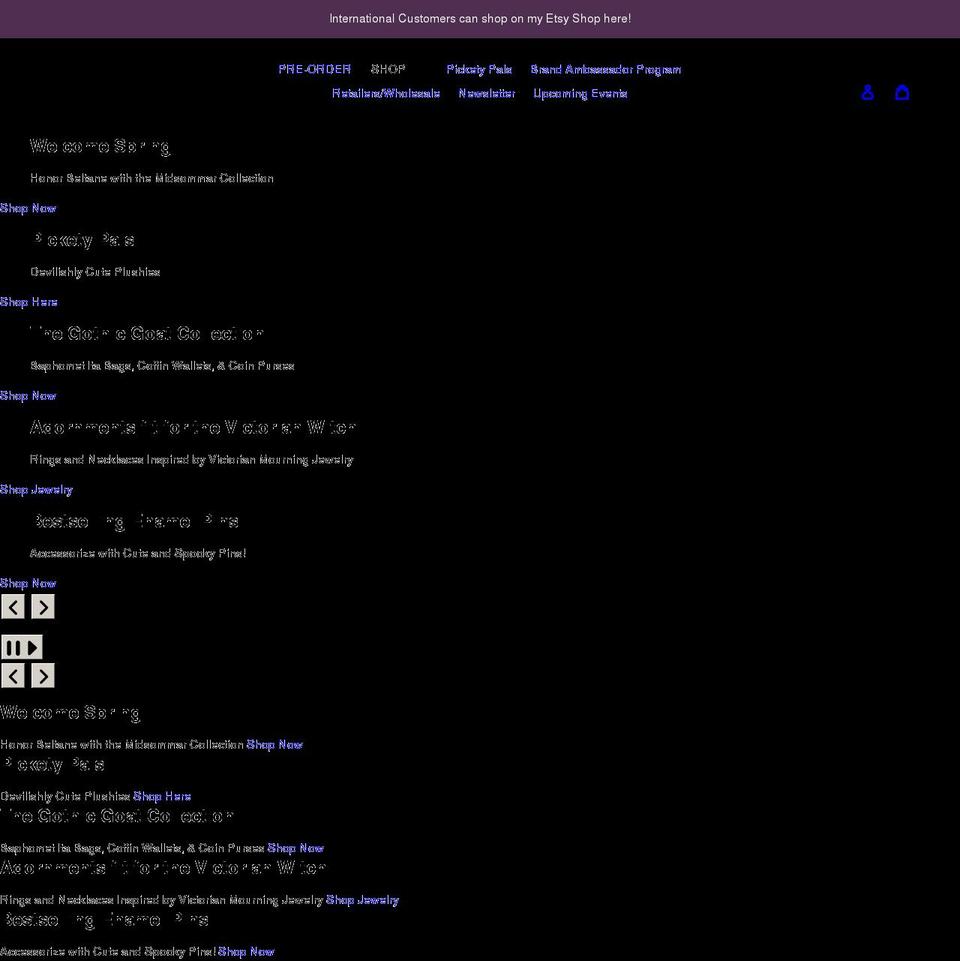Open Retailers/Wholesale nav link
Viewport: 960px width, 961px height.
[386, 93]
